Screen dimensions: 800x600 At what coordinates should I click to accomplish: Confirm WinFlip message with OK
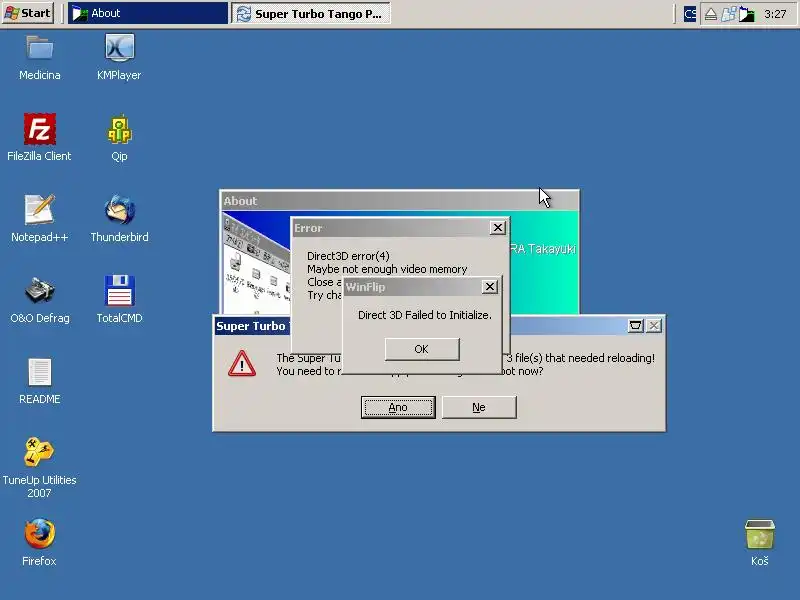[422, 349]
